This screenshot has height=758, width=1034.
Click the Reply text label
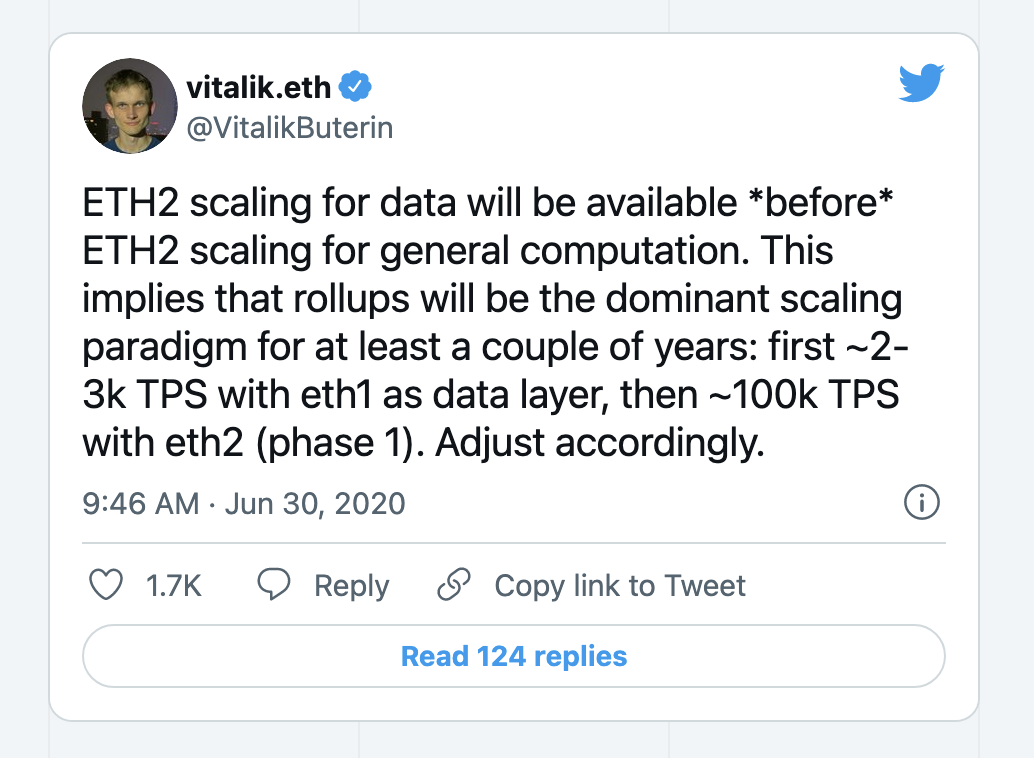[351, 586]
